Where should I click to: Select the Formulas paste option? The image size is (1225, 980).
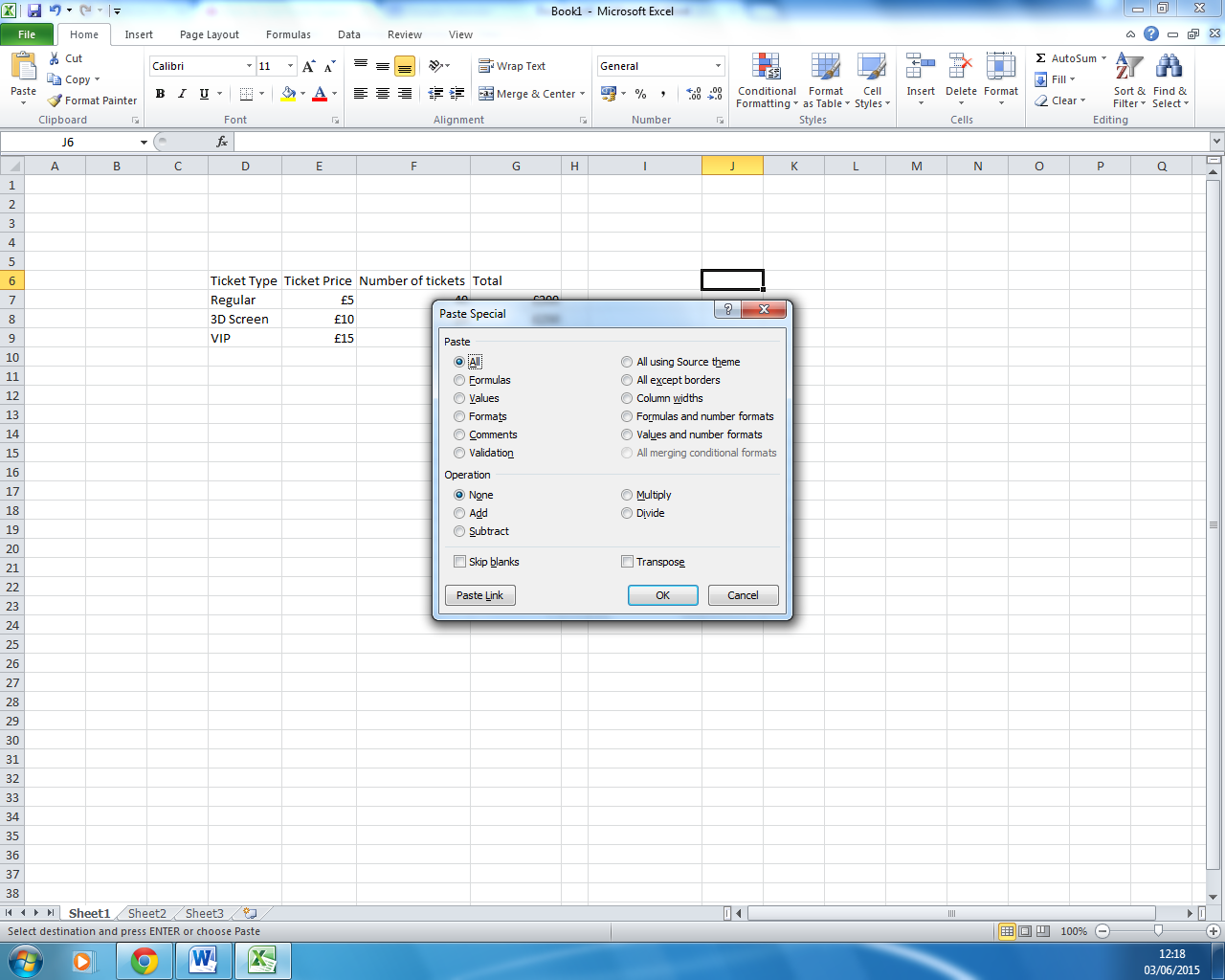tap(459, 380)
